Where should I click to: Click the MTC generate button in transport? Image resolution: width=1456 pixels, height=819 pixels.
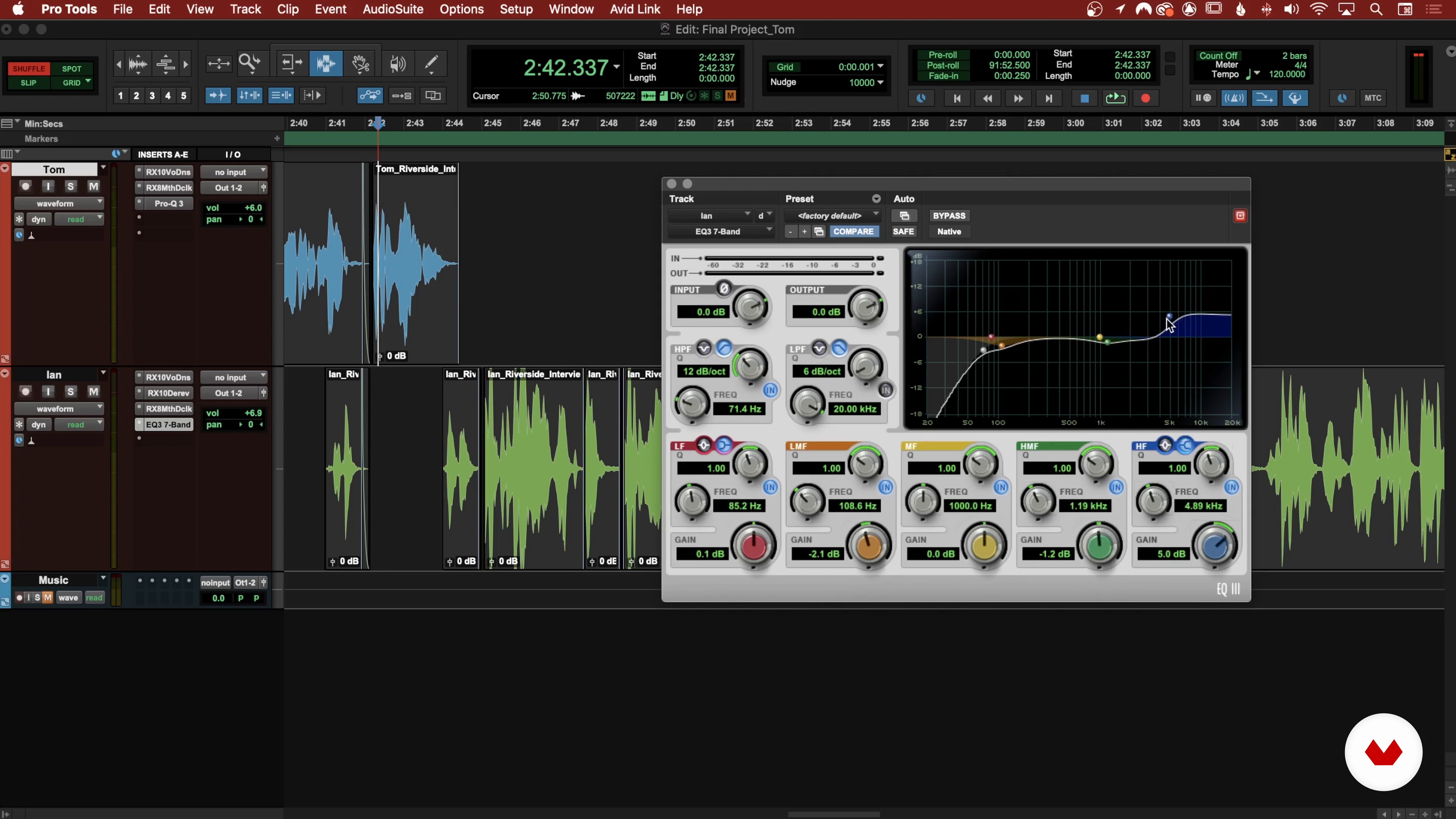point(1372,98)
